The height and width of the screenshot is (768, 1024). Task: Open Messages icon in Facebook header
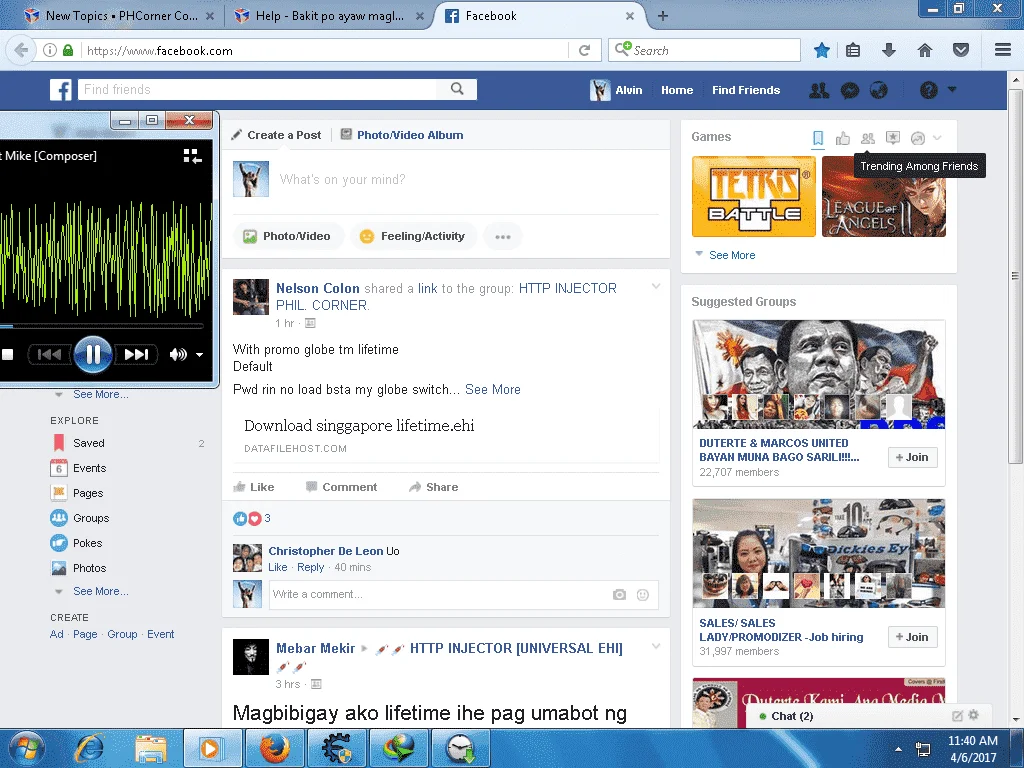pyautogui.click(x=850, y=90)
